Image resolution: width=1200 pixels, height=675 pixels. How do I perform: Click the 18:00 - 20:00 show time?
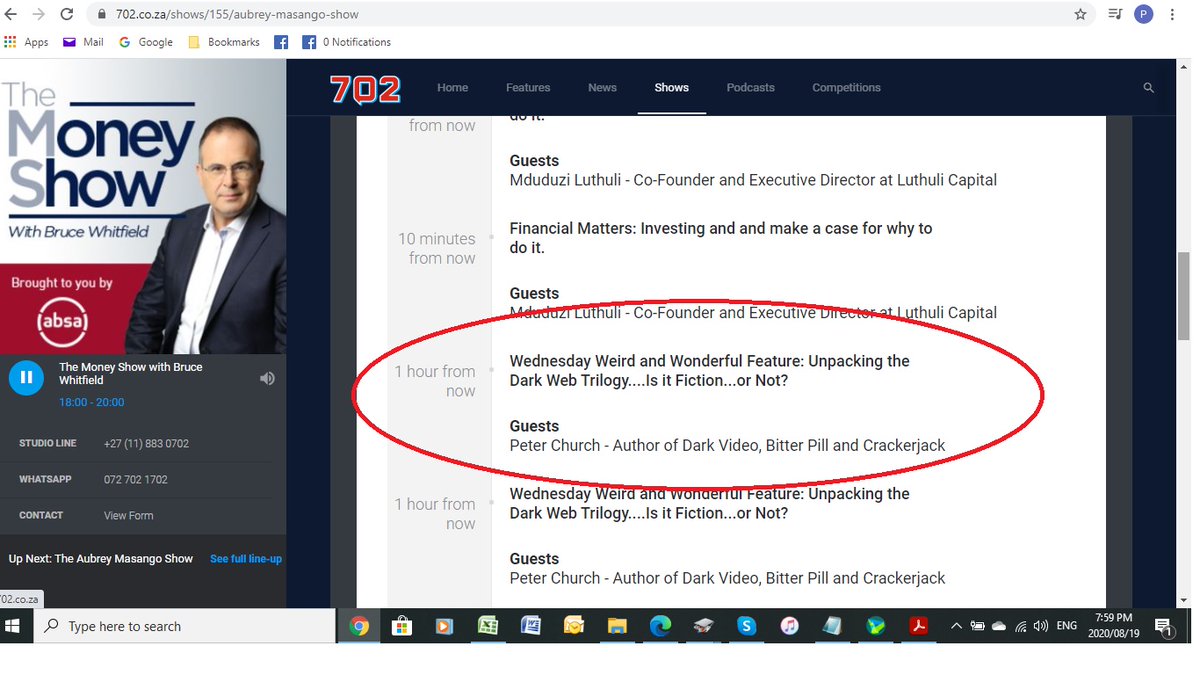click(x=92, y=402)
